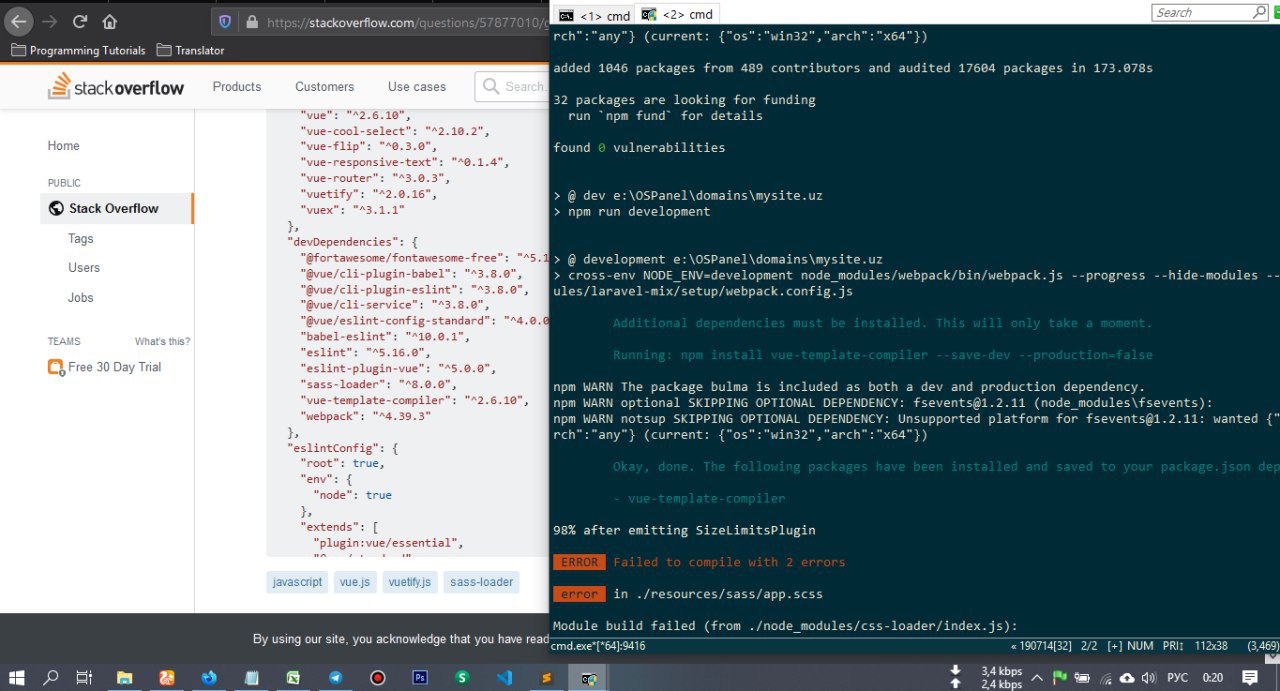This screenshot has width=1280, height=691.
Task: Open Excel from the taskbar
Action: click(293, 677)
